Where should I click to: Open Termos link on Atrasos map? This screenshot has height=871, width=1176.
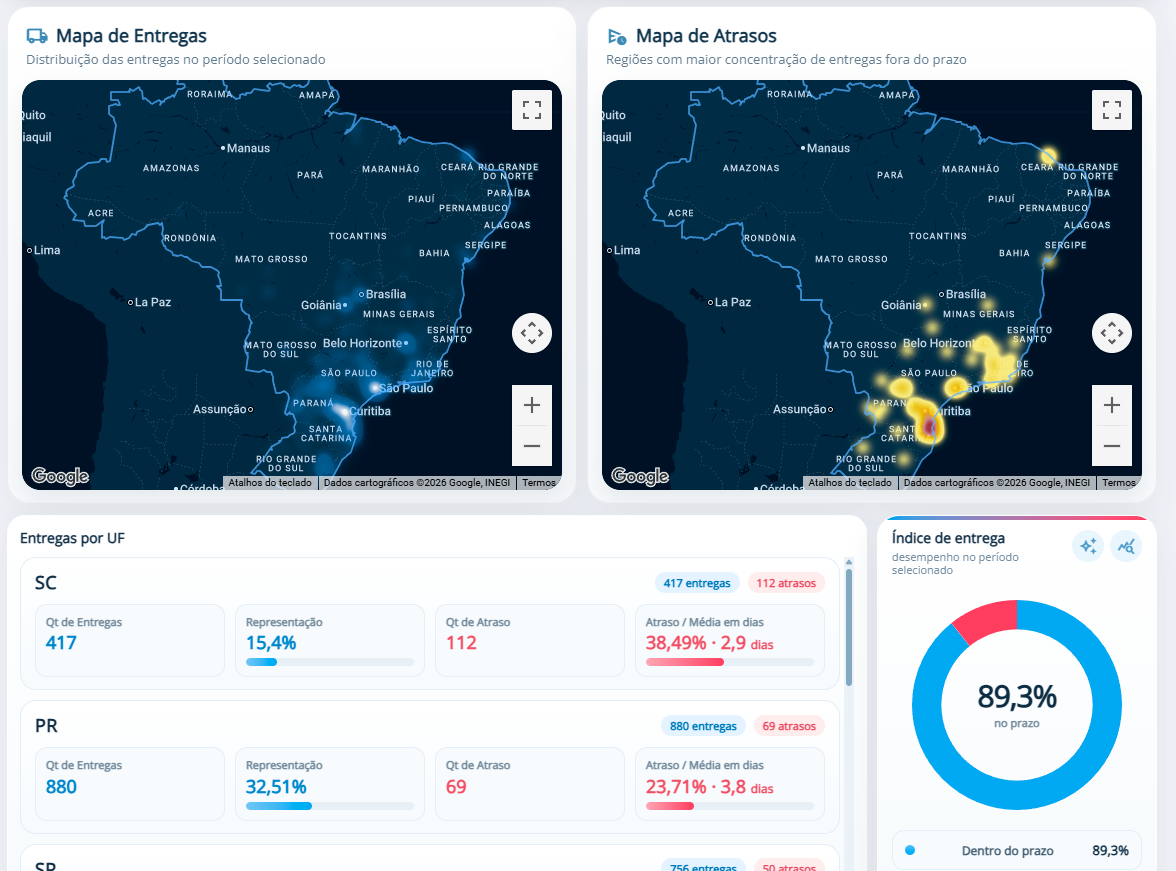[x=1118, y=482]
